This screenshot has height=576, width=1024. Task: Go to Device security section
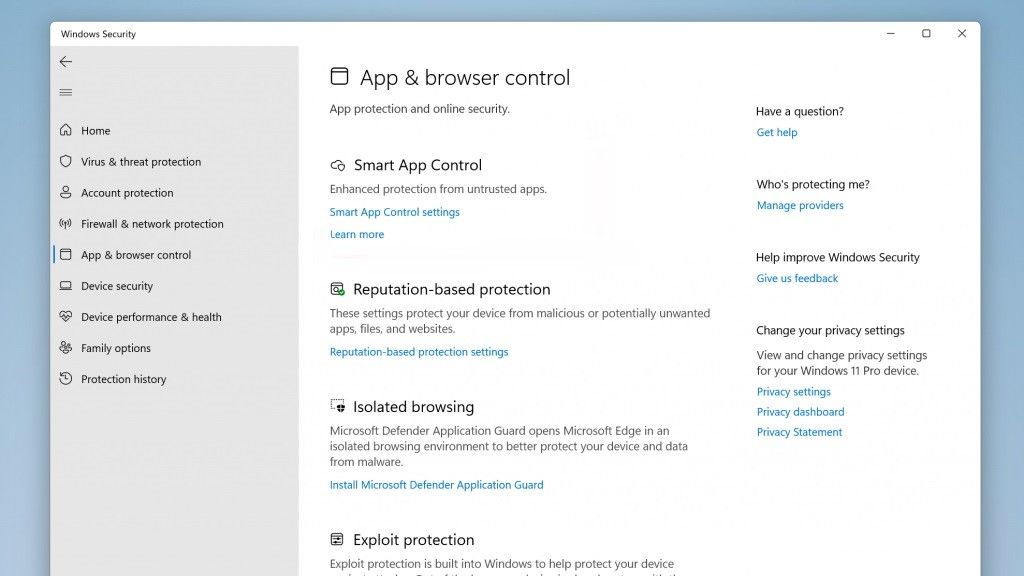(x=117, y=286)
